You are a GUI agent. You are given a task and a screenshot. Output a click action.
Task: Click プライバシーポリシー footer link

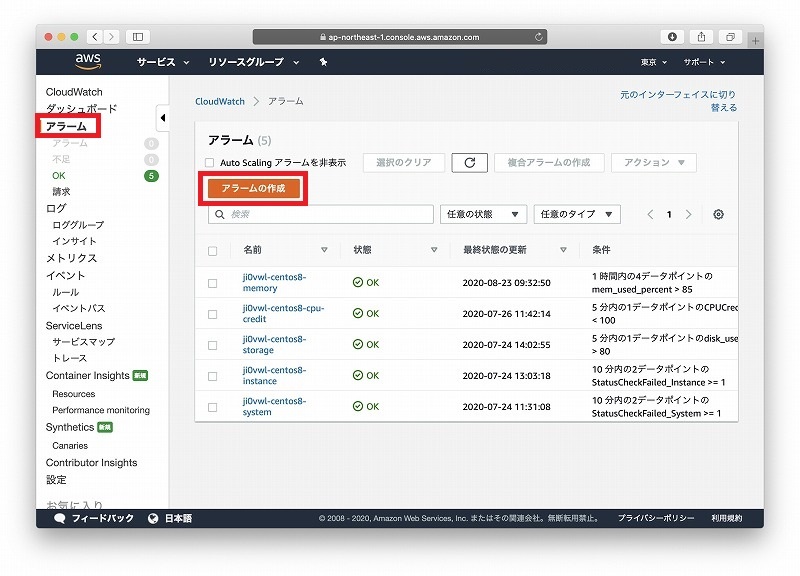coord(656,518)
